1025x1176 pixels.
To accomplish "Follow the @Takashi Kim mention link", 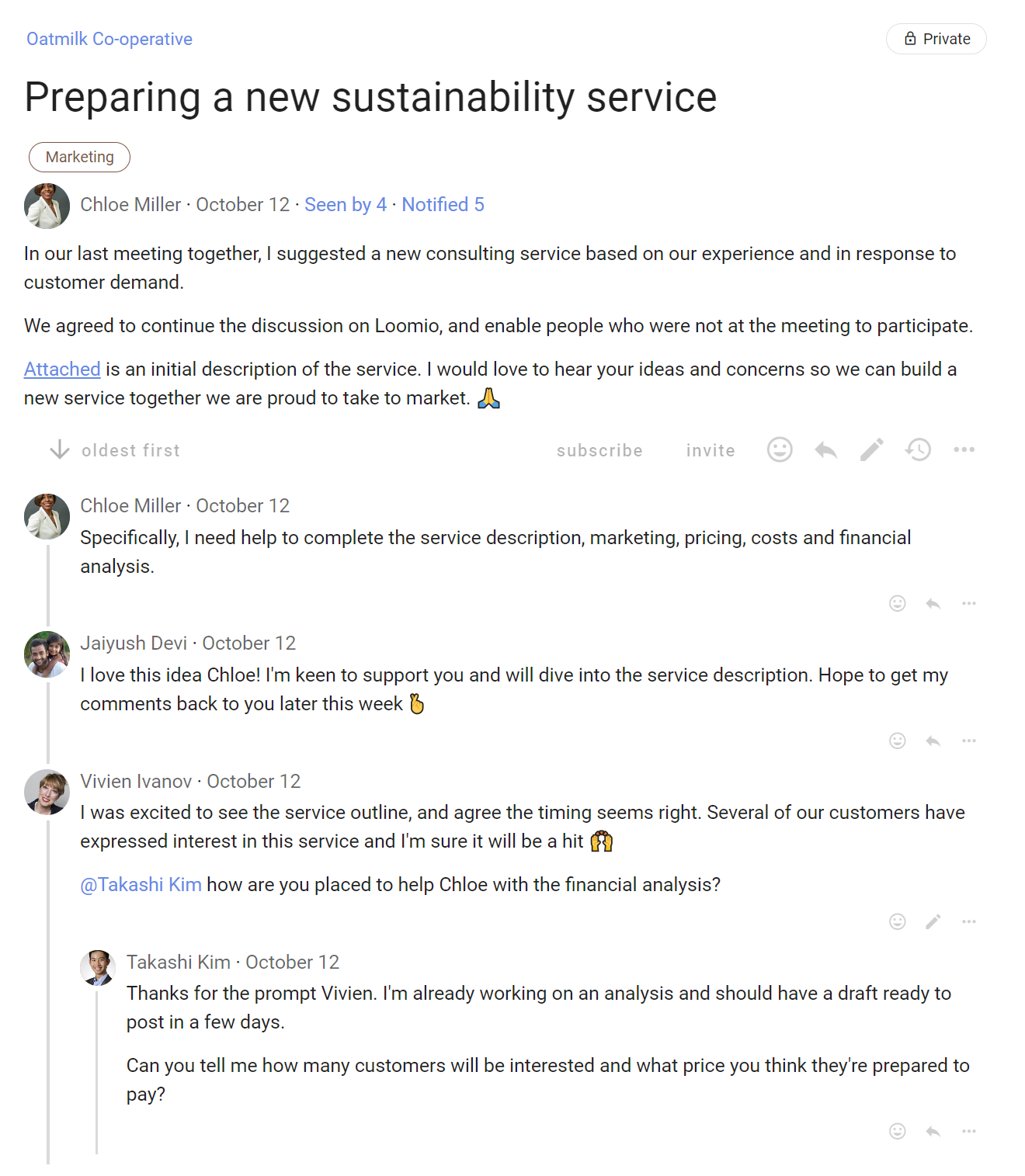I will coord(141,884).
